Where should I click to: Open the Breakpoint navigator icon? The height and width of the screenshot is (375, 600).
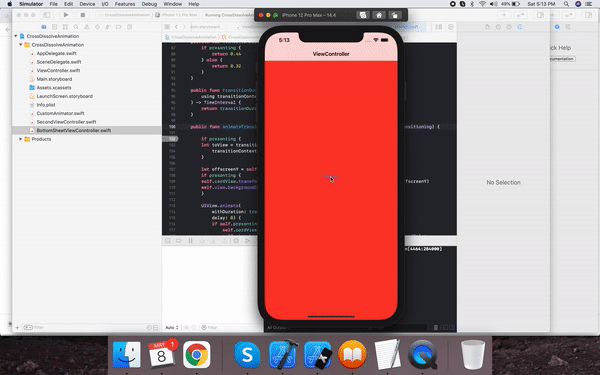coord(119,27)
